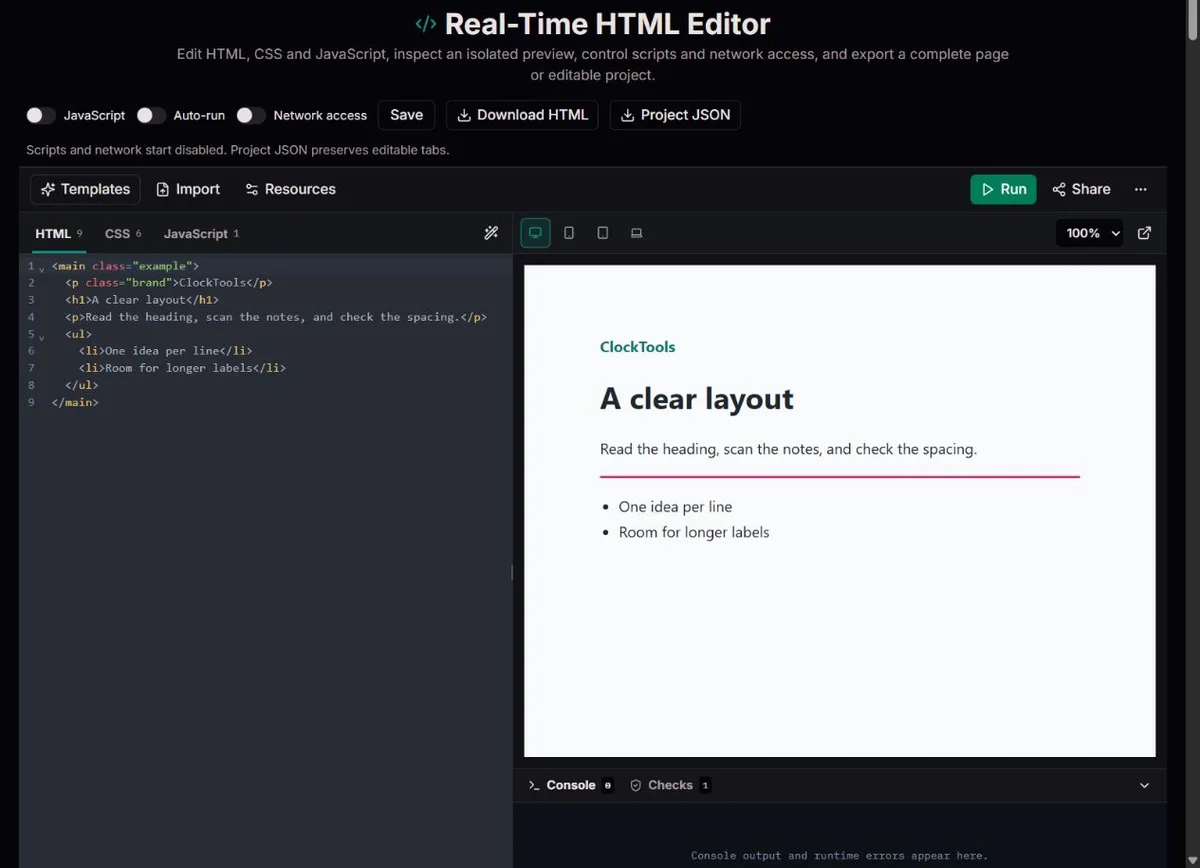
Task: Collapse the console panel chevron
Action: click(1145, 785)
